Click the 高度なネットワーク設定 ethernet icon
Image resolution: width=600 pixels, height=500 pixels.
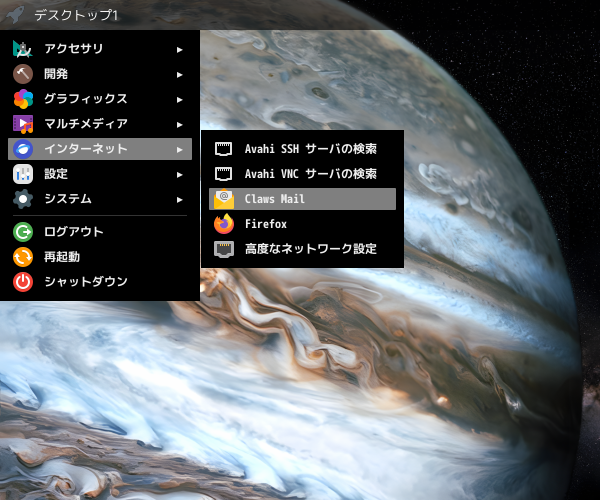[x=224, y=249]
